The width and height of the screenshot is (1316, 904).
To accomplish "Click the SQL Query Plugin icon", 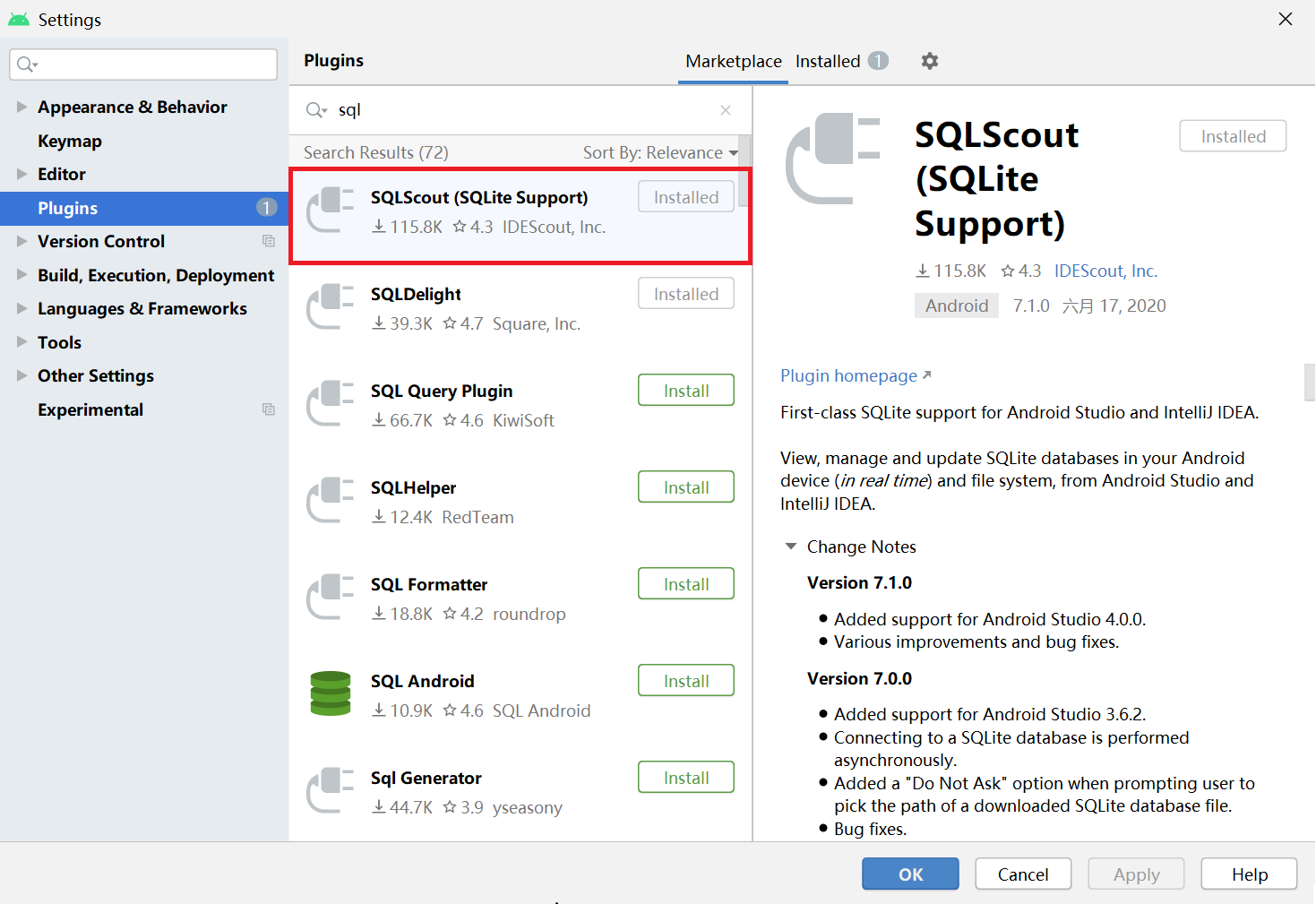I will (x=330, y=404).
